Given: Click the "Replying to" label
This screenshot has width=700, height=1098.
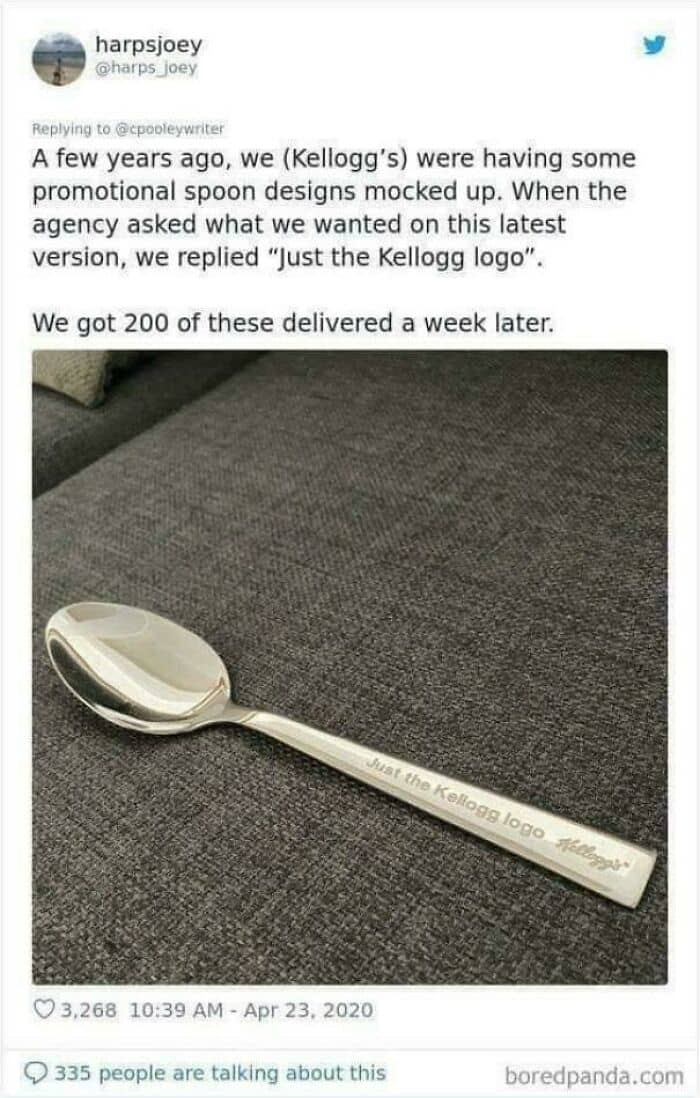Looking at the screenshot, I should 71,129.
